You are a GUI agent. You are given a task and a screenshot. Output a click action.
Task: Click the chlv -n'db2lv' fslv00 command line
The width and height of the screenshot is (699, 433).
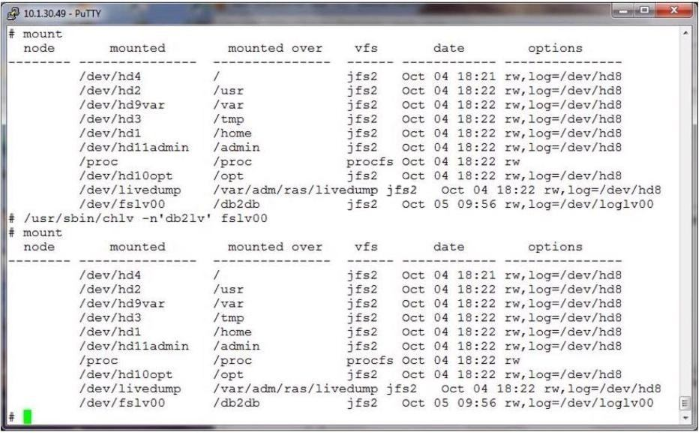145,219
